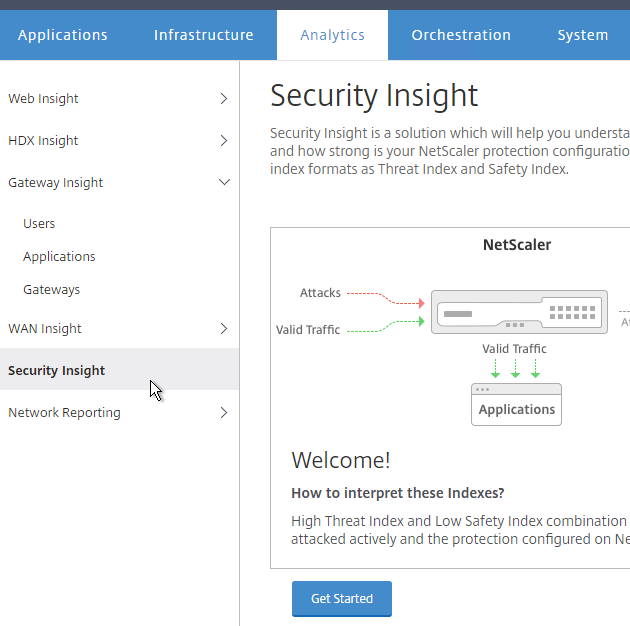Open Users under Gateway Insight
Screen dimensions: 630x626
39,223
